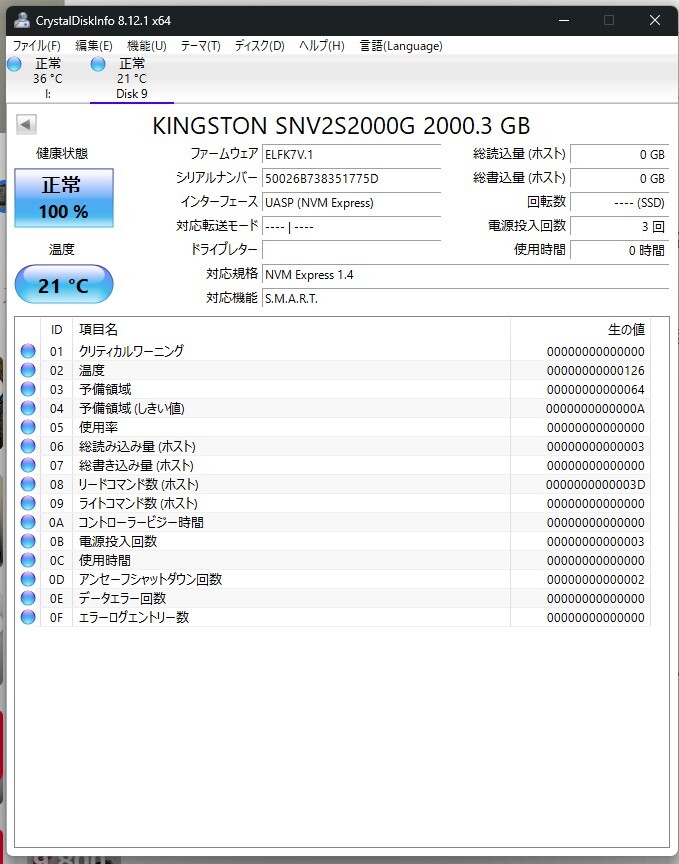Click the interface field UASP (NVM Express)
The height and width of the screenshot is (864, 679).
pyautogui.click(x=352, y=203)
